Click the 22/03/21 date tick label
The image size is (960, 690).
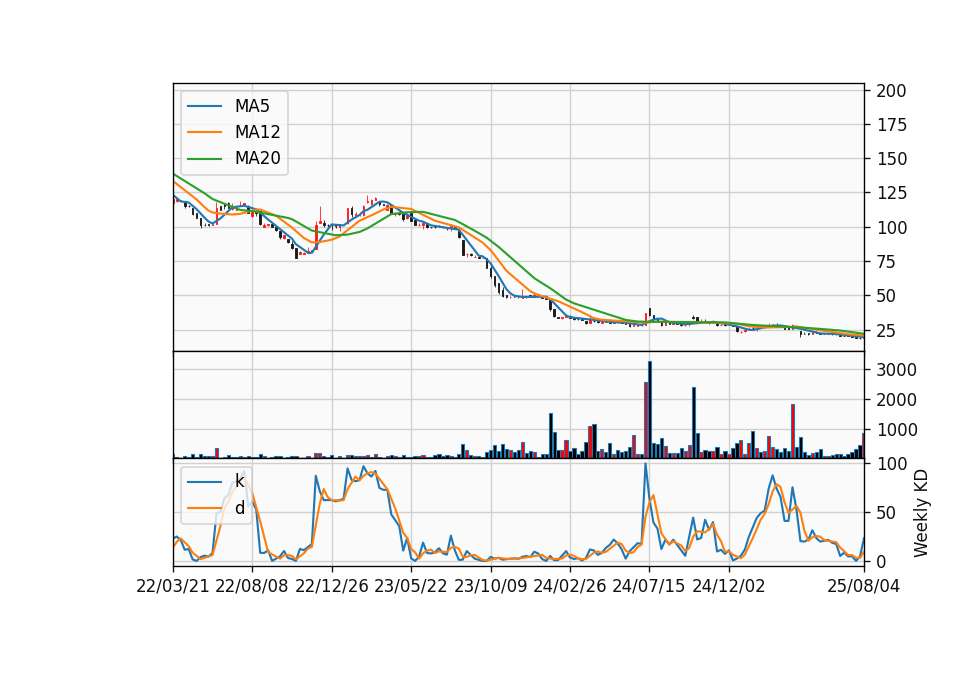173,587
